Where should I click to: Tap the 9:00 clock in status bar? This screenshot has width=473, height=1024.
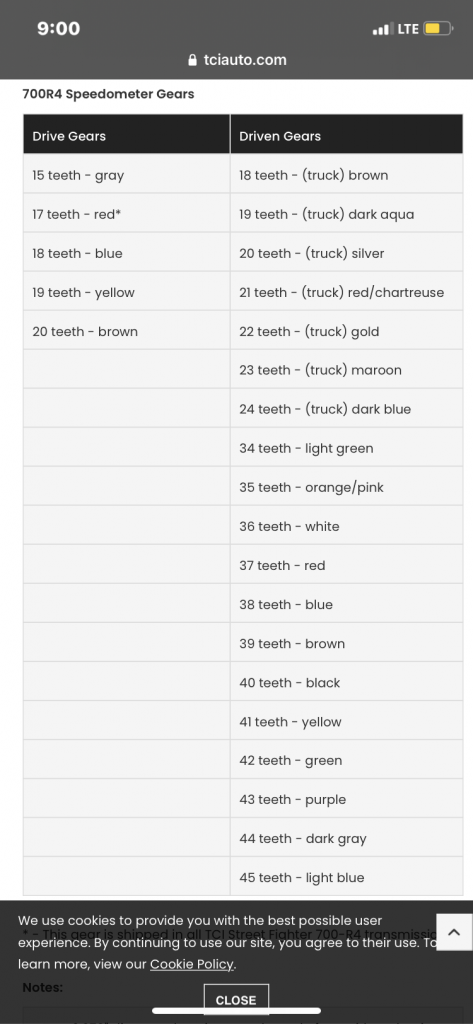59,29
